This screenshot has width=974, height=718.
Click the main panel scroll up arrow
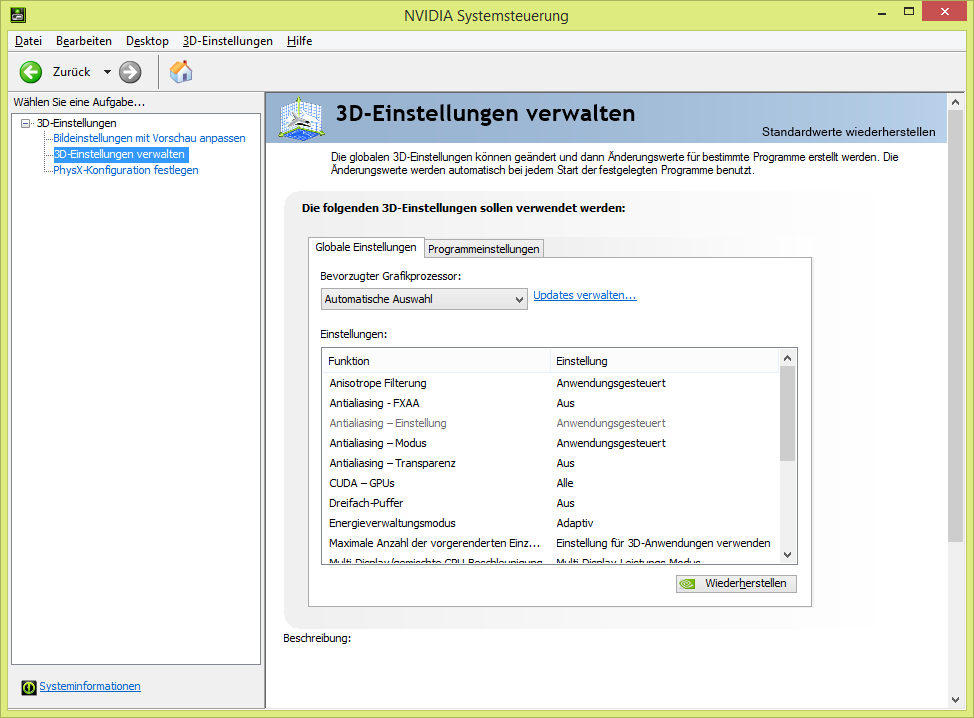955,102
